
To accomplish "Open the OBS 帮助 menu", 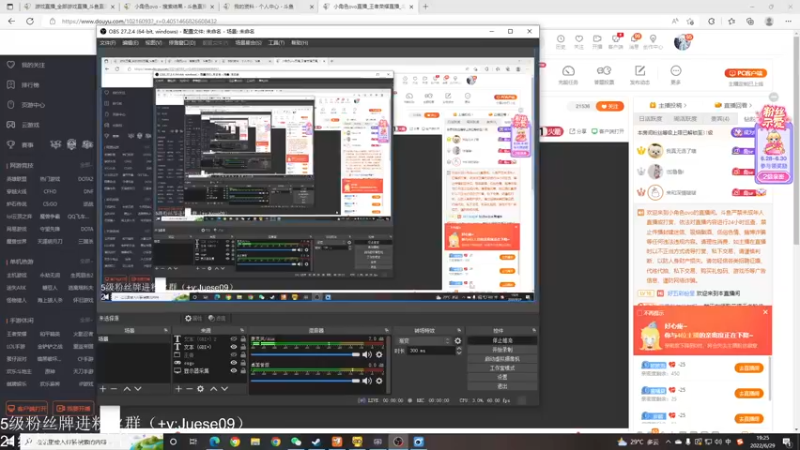I will point(299,43).
